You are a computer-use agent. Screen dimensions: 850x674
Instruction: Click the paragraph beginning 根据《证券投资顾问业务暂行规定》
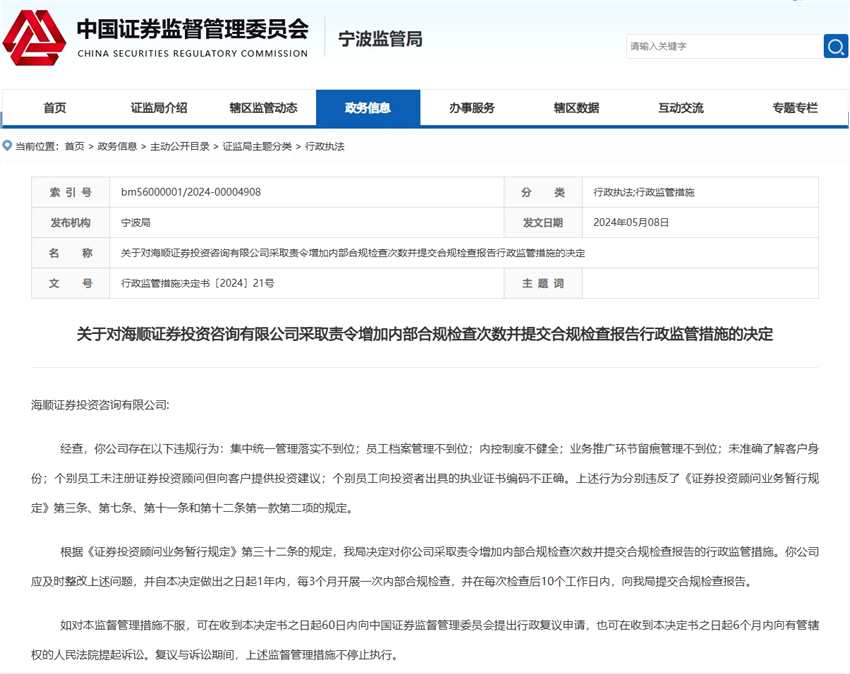pos(425,567)
